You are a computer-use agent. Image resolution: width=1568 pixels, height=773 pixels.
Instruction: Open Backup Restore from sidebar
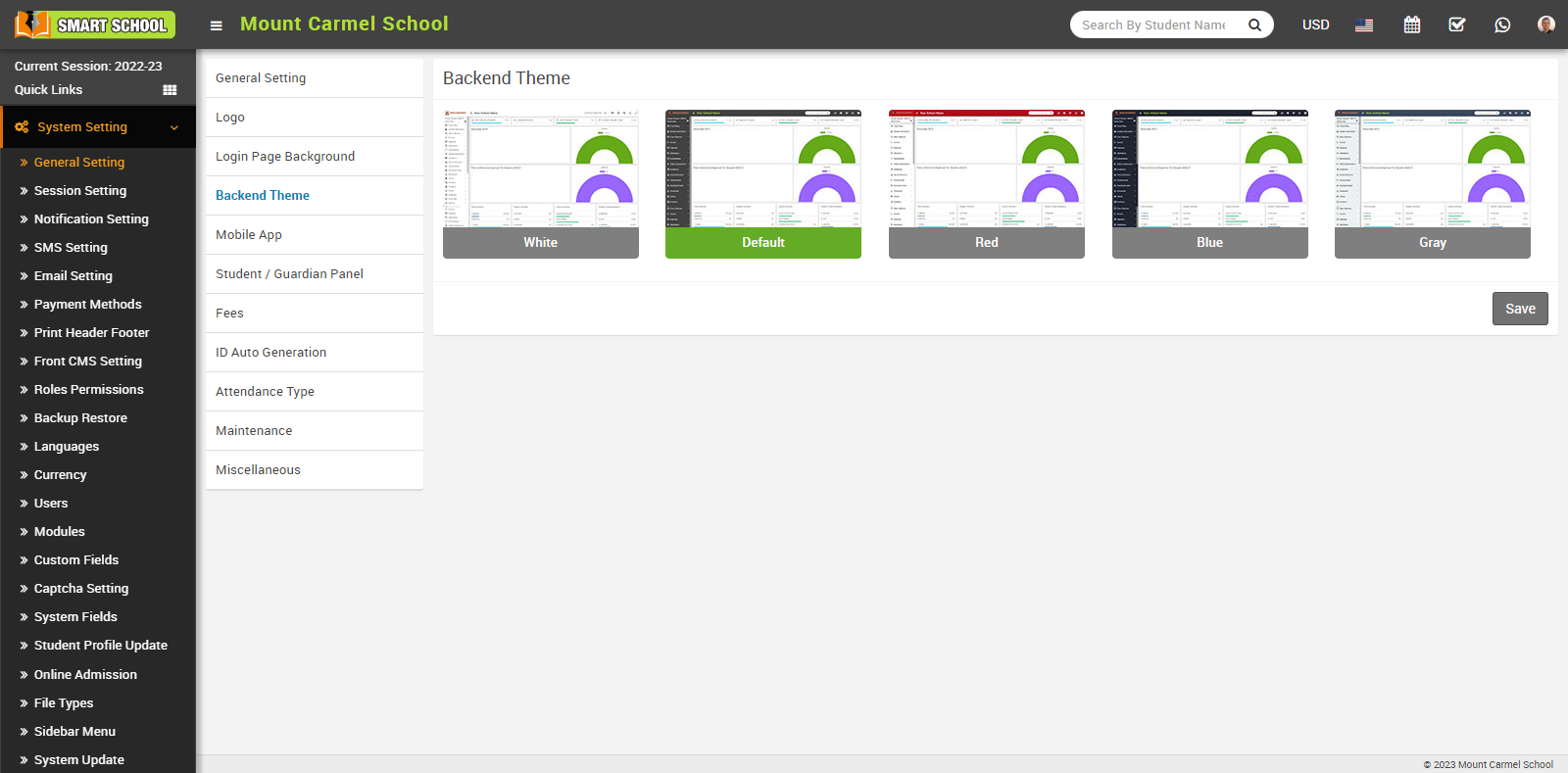[80, 418]
